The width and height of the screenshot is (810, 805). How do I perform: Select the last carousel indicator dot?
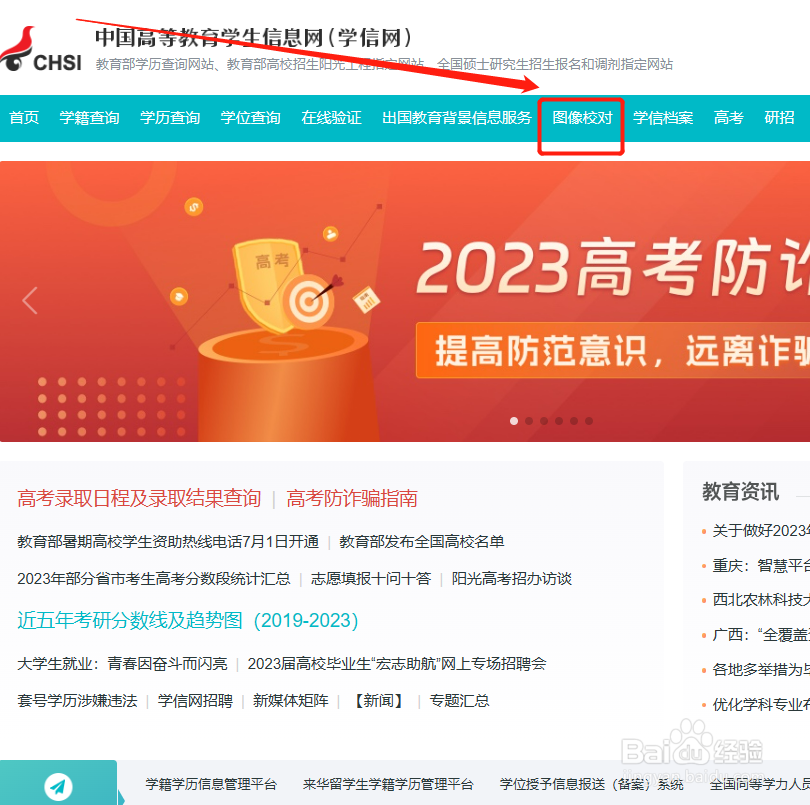pos(589,421)
